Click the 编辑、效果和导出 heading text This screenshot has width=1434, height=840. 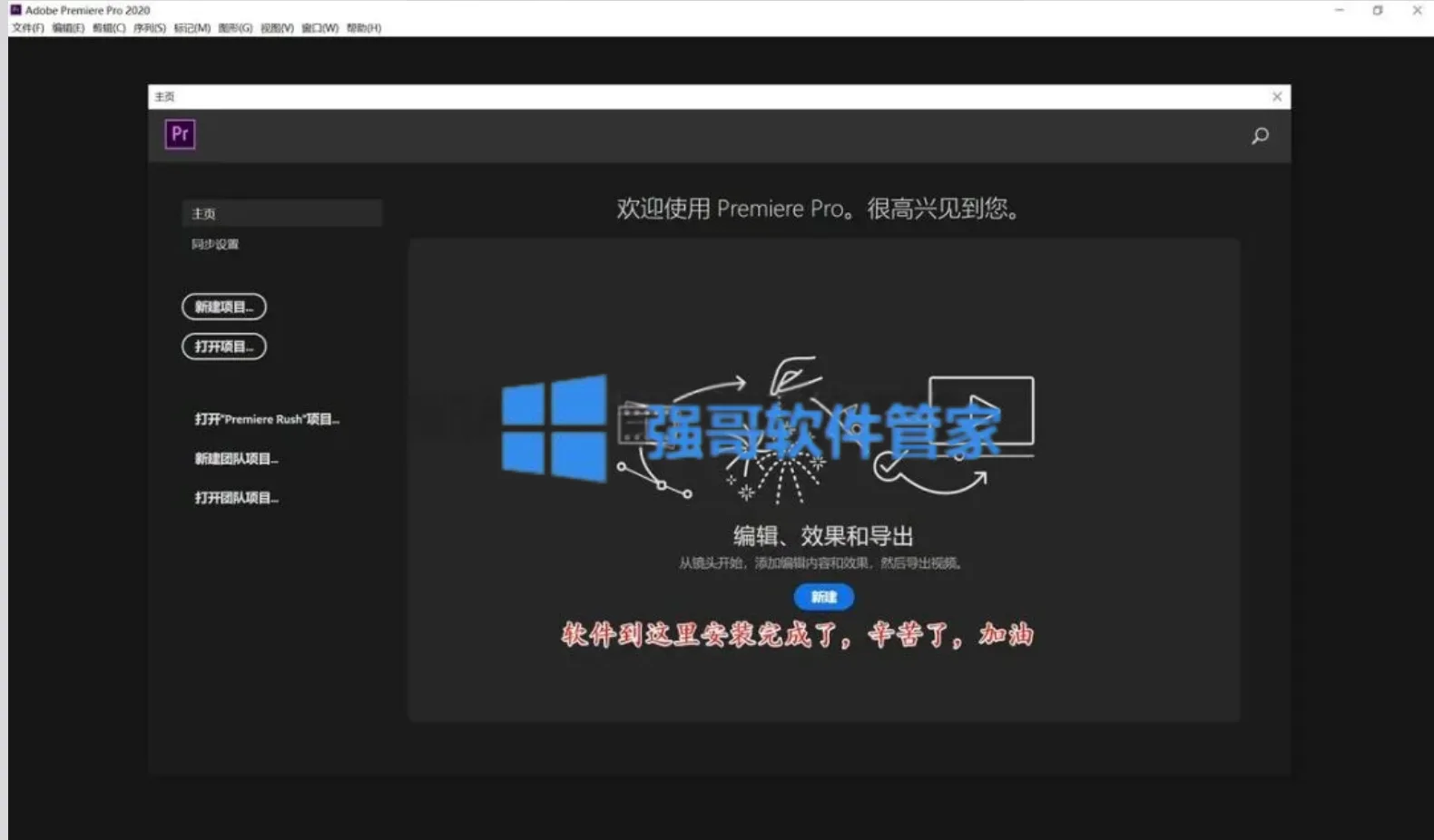823,536
